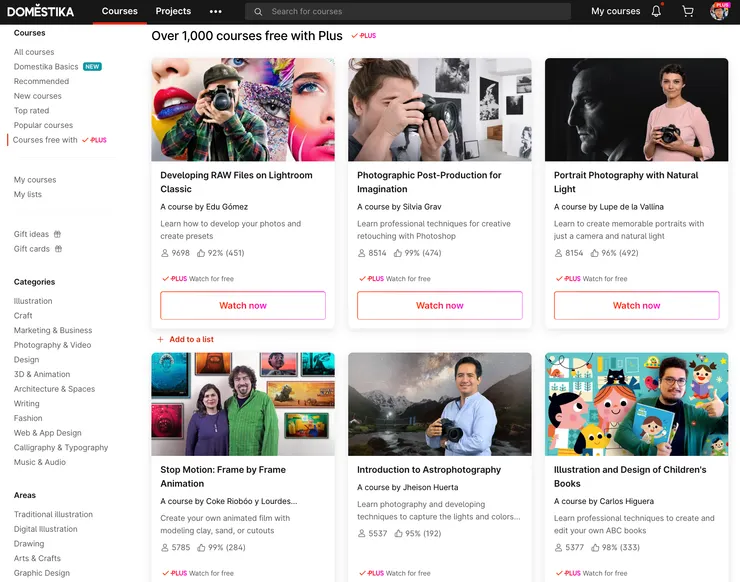Select All courses in sidebar
Screen dimensions: 740x582
point(34,52)
